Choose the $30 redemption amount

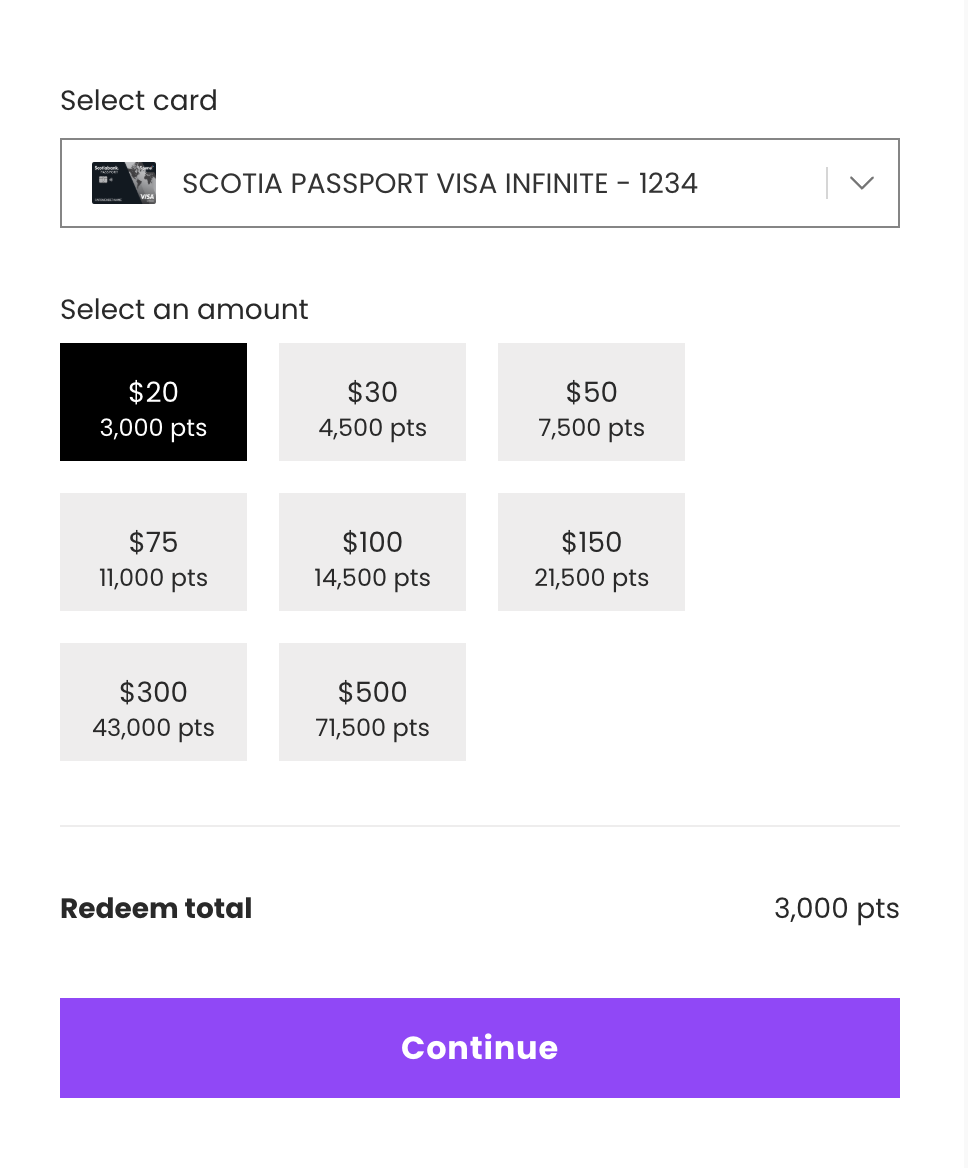372,402
